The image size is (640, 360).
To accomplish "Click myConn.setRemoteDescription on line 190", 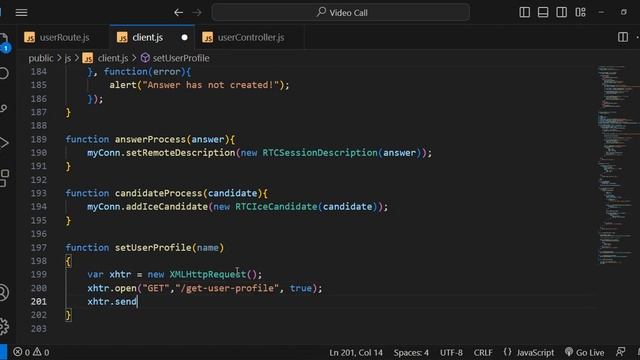I will coord(161,153).
